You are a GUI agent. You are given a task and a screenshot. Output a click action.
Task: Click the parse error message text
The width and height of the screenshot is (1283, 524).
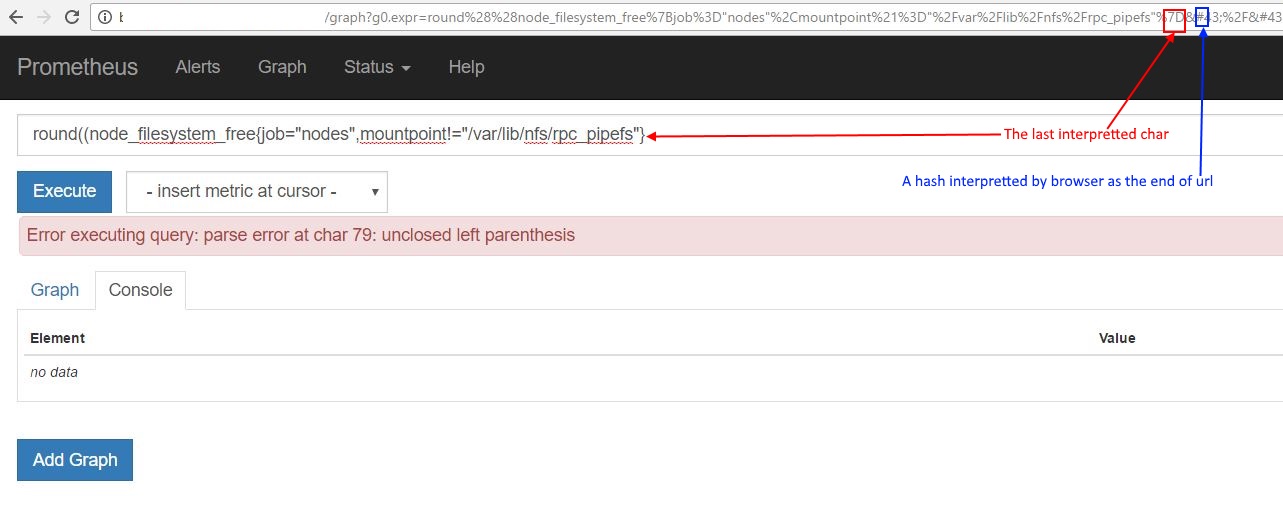[301, 236]
